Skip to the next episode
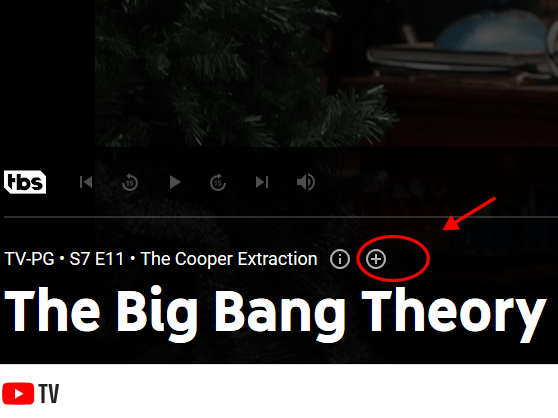Image resolution: width=558 pixels, height=418 pixels. (x=262, y=182)
